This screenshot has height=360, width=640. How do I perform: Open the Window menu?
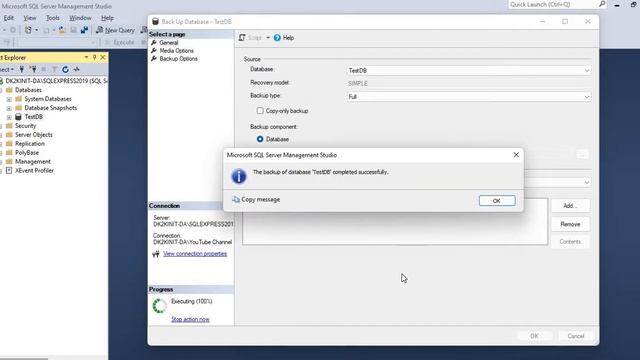click(x=80, y=18)
